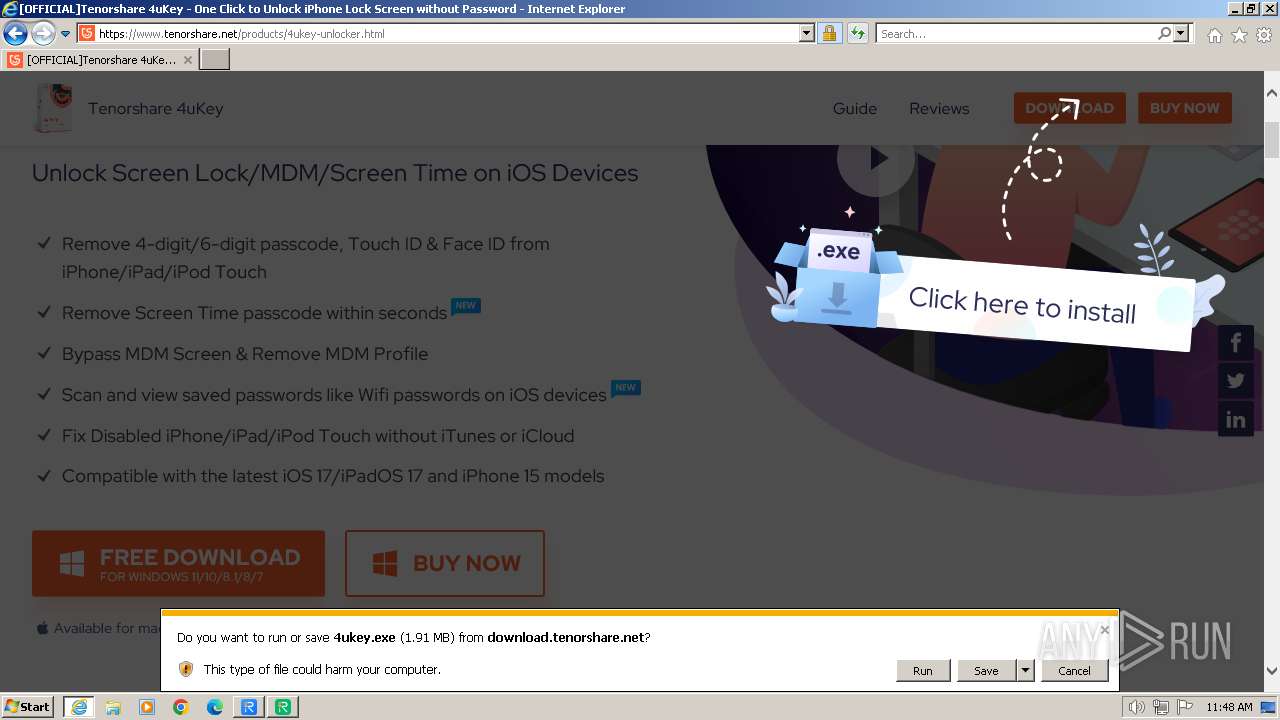1280x720 pixels.
Task: Click the BUY NOW header button
Action: pos(1185,108)
